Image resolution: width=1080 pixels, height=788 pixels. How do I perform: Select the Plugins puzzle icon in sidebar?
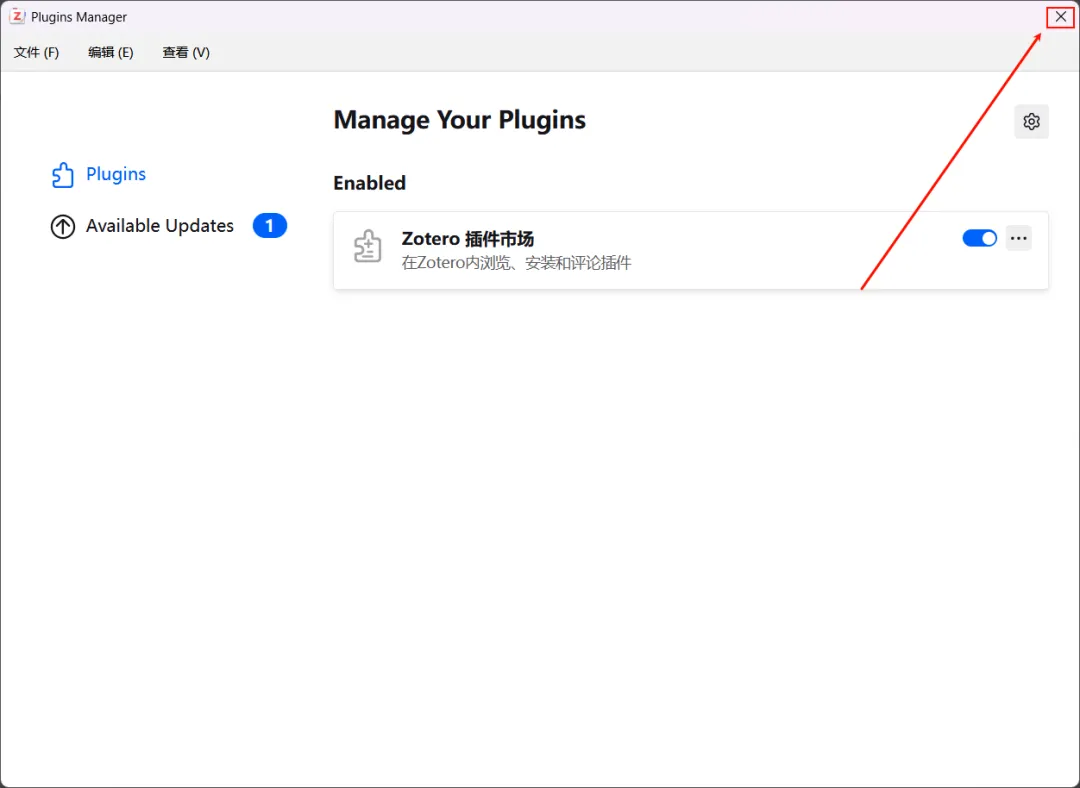pyautogui.click(x=63, y=175)
